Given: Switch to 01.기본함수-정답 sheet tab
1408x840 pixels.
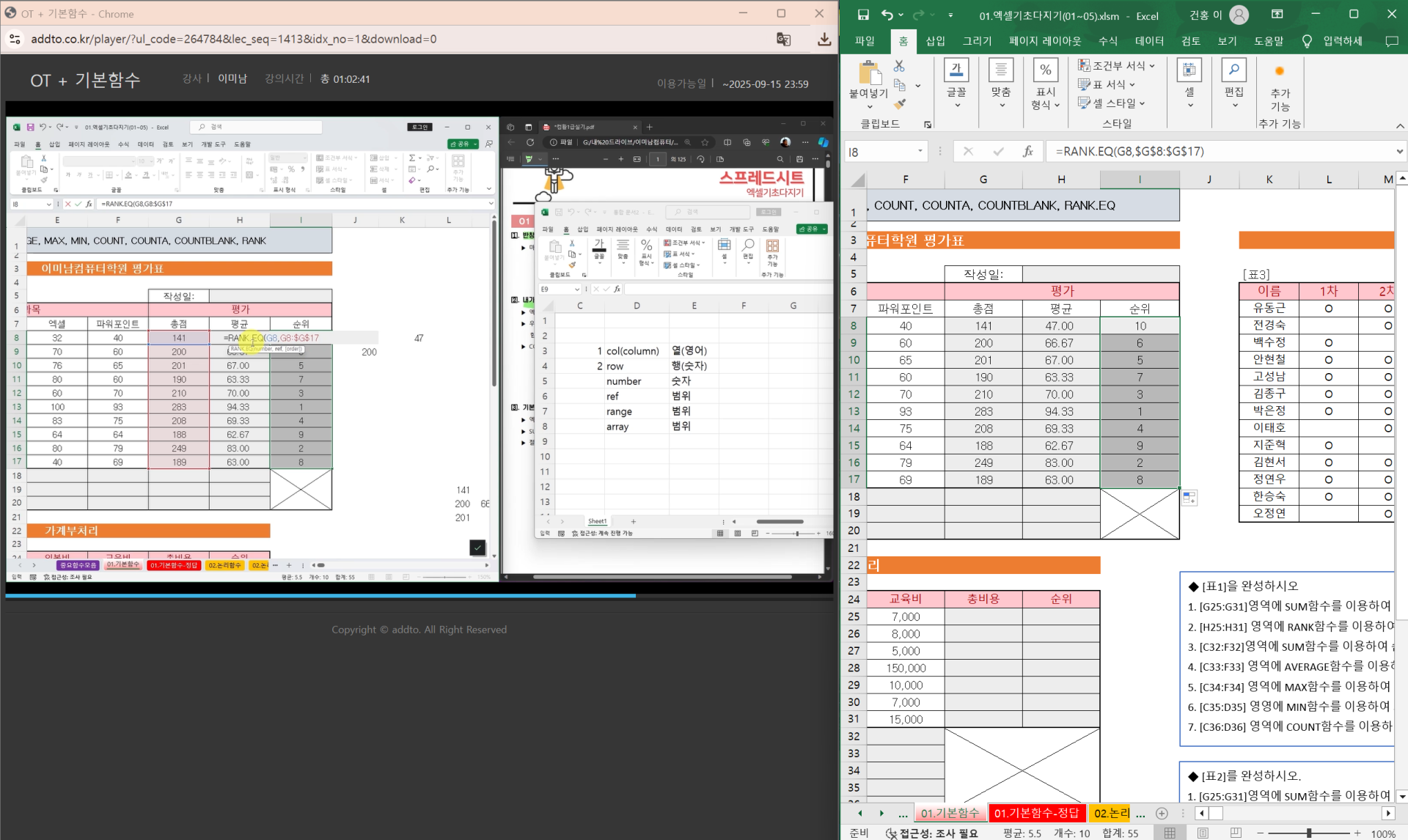Looking at the screenshot, I should [x=1036, y=813].
